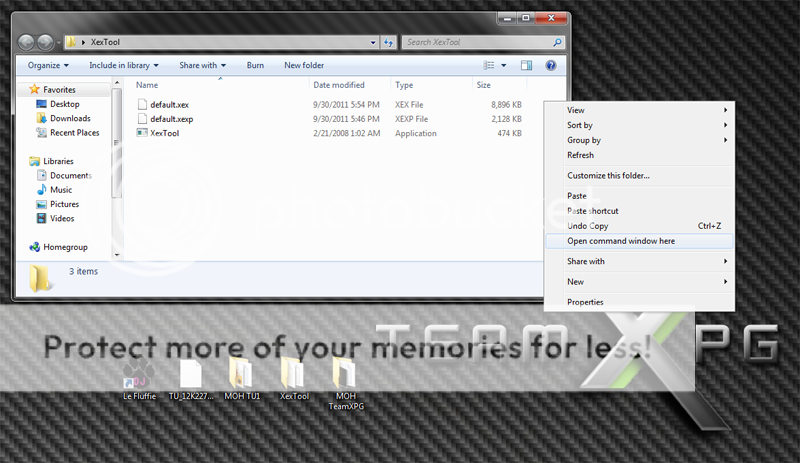Click the New folder button
The height and width of the screenshot is (463, 800).
point(304,66)
